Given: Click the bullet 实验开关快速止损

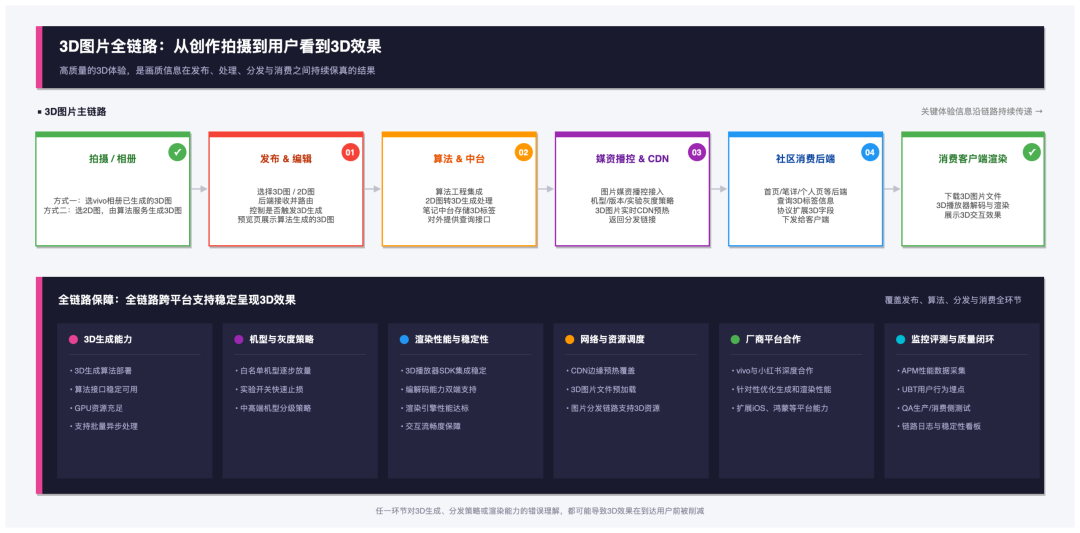Looking at the screenshot, I should 269,389.
